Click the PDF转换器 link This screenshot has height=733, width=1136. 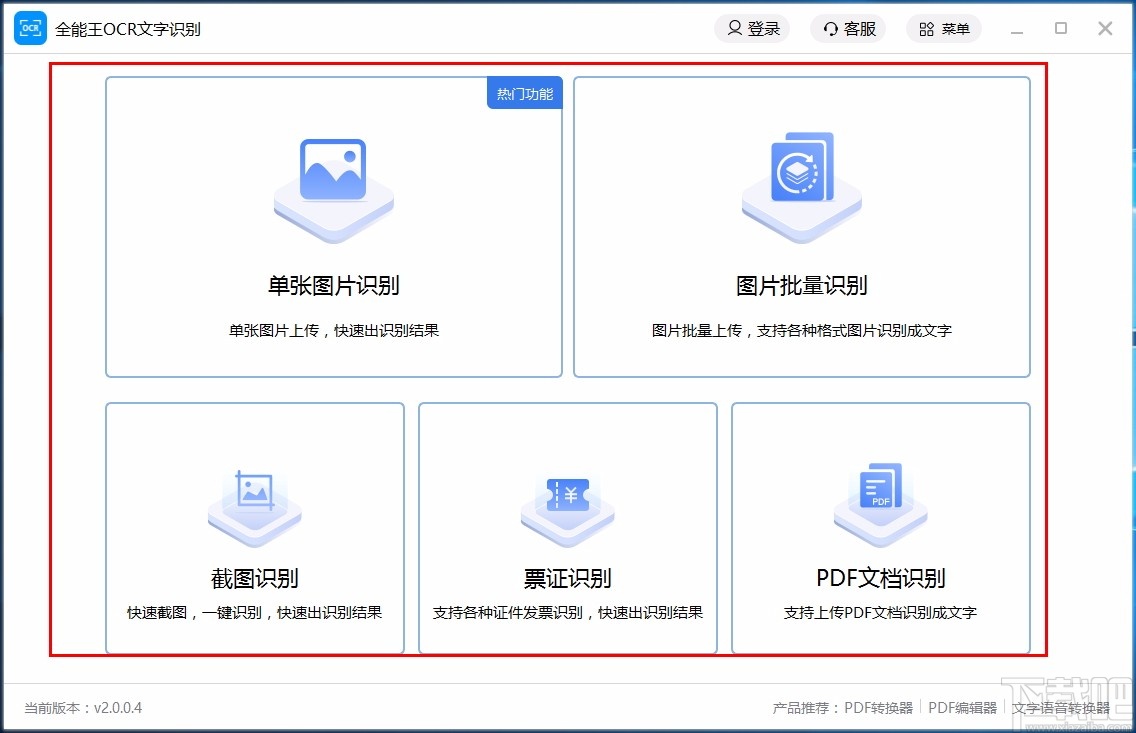click(x=878, y=708)
